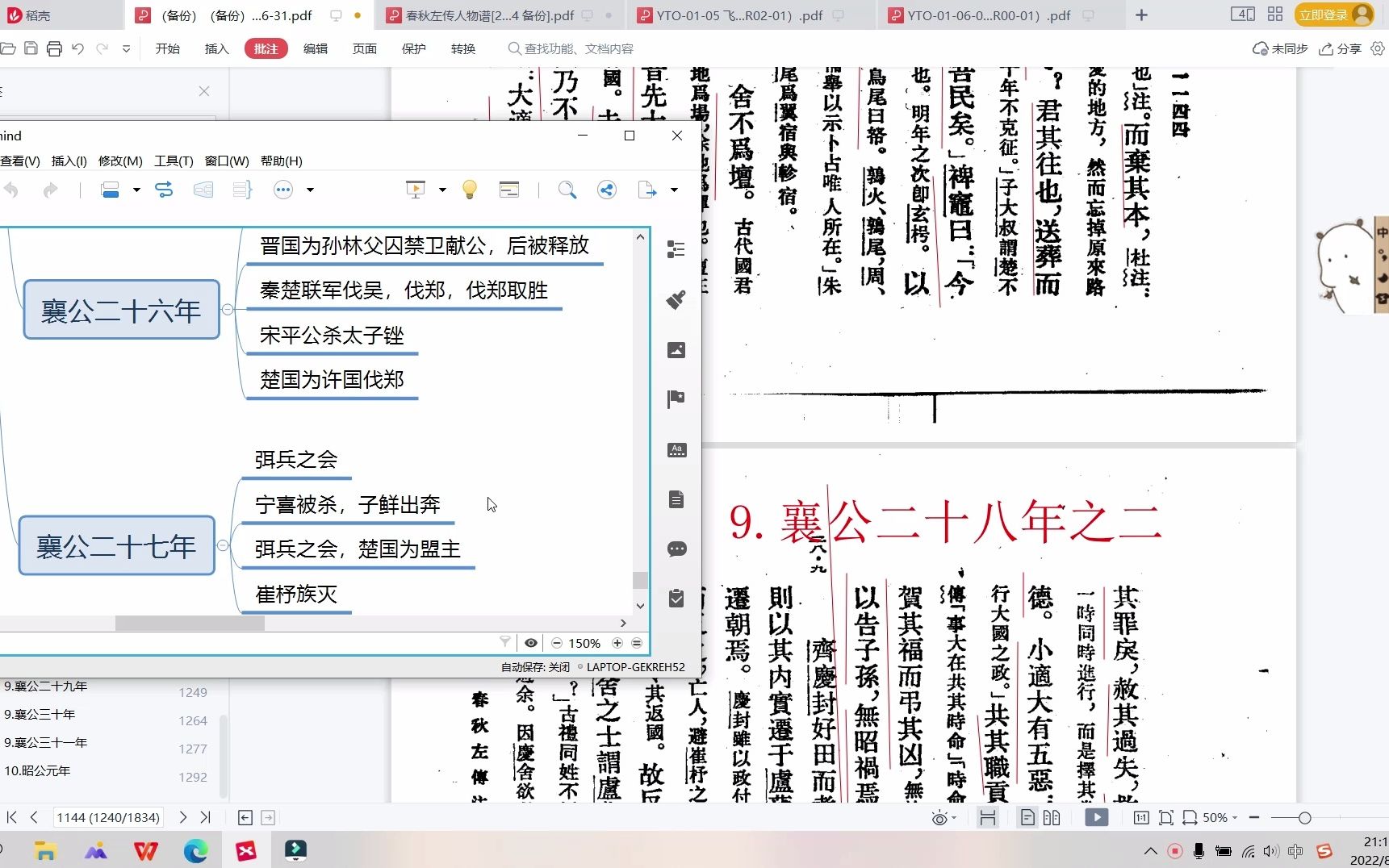1389x868 pixels.
Task: Toggle WPS eye protection mode icon
Action: [939, 818]
